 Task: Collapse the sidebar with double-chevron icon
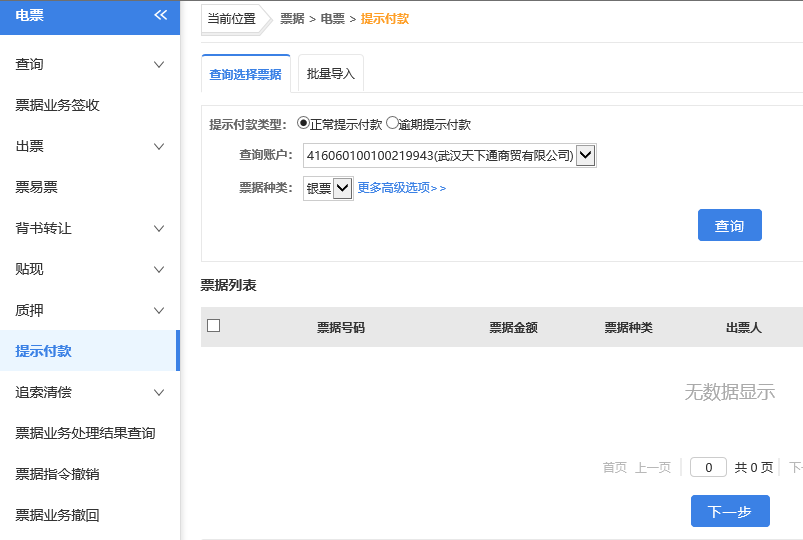click(160, 15)
